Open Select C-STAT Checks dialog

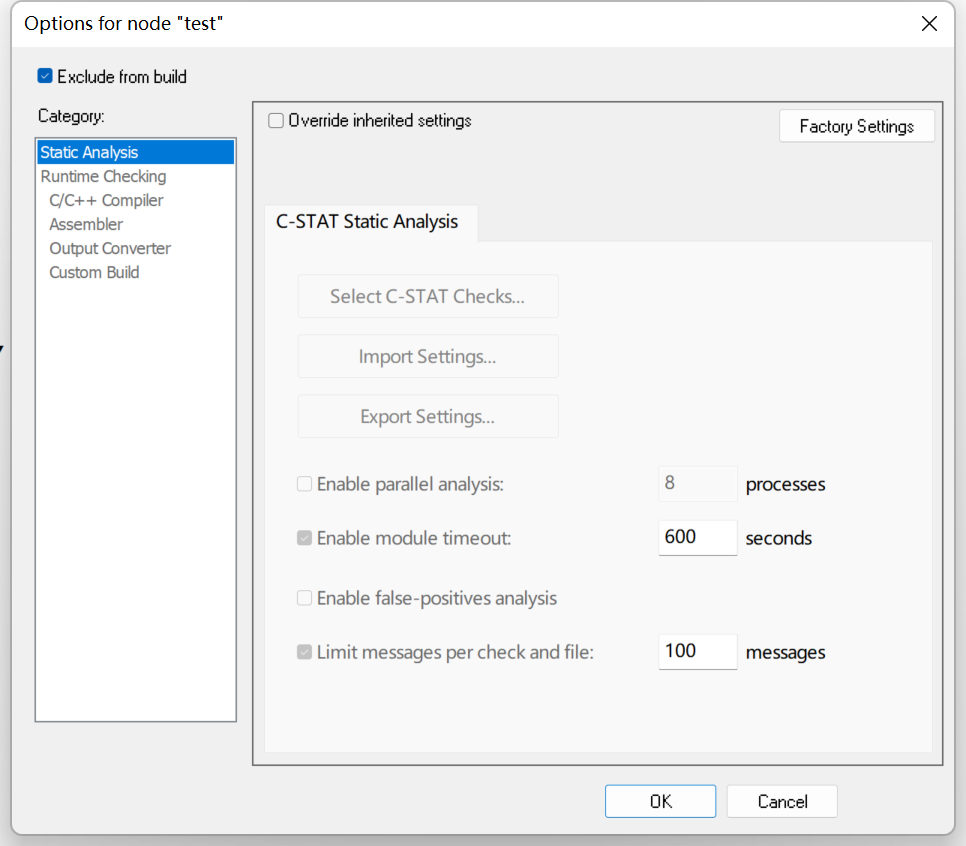coord(428,296)
